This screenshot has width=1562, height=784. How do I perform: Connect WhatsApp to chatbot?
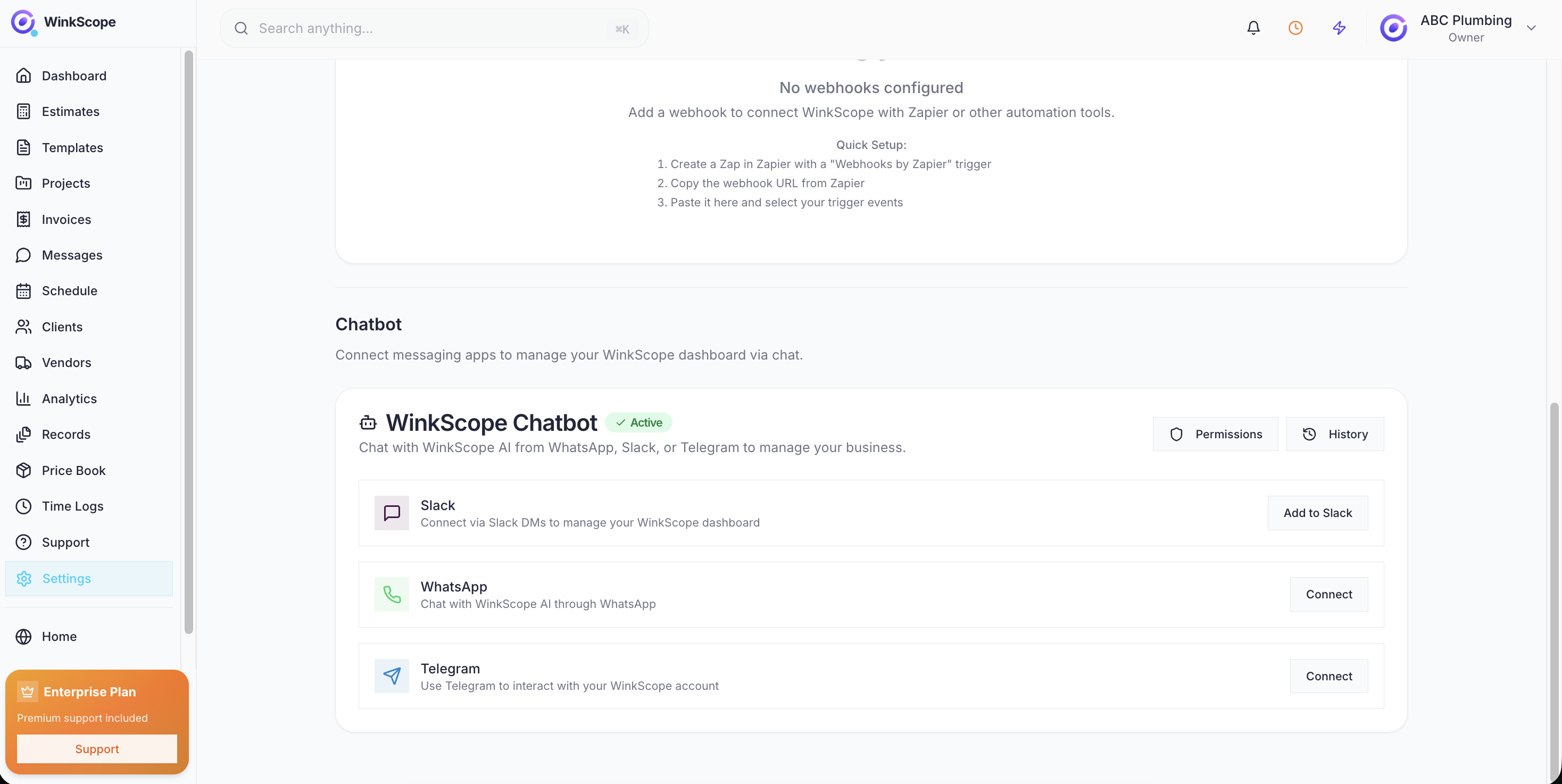[x=1329, y=594]
